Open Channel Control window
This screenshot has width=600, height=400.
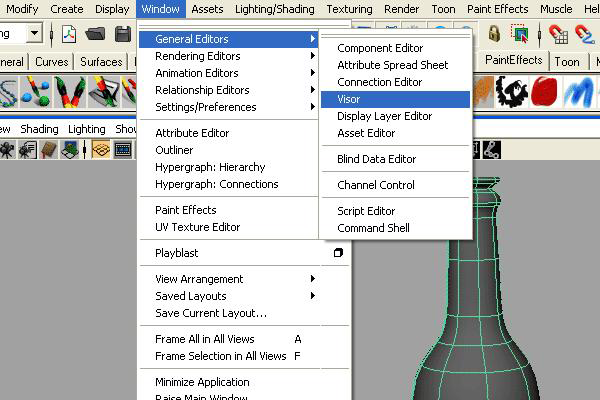[x=395, y=185]
